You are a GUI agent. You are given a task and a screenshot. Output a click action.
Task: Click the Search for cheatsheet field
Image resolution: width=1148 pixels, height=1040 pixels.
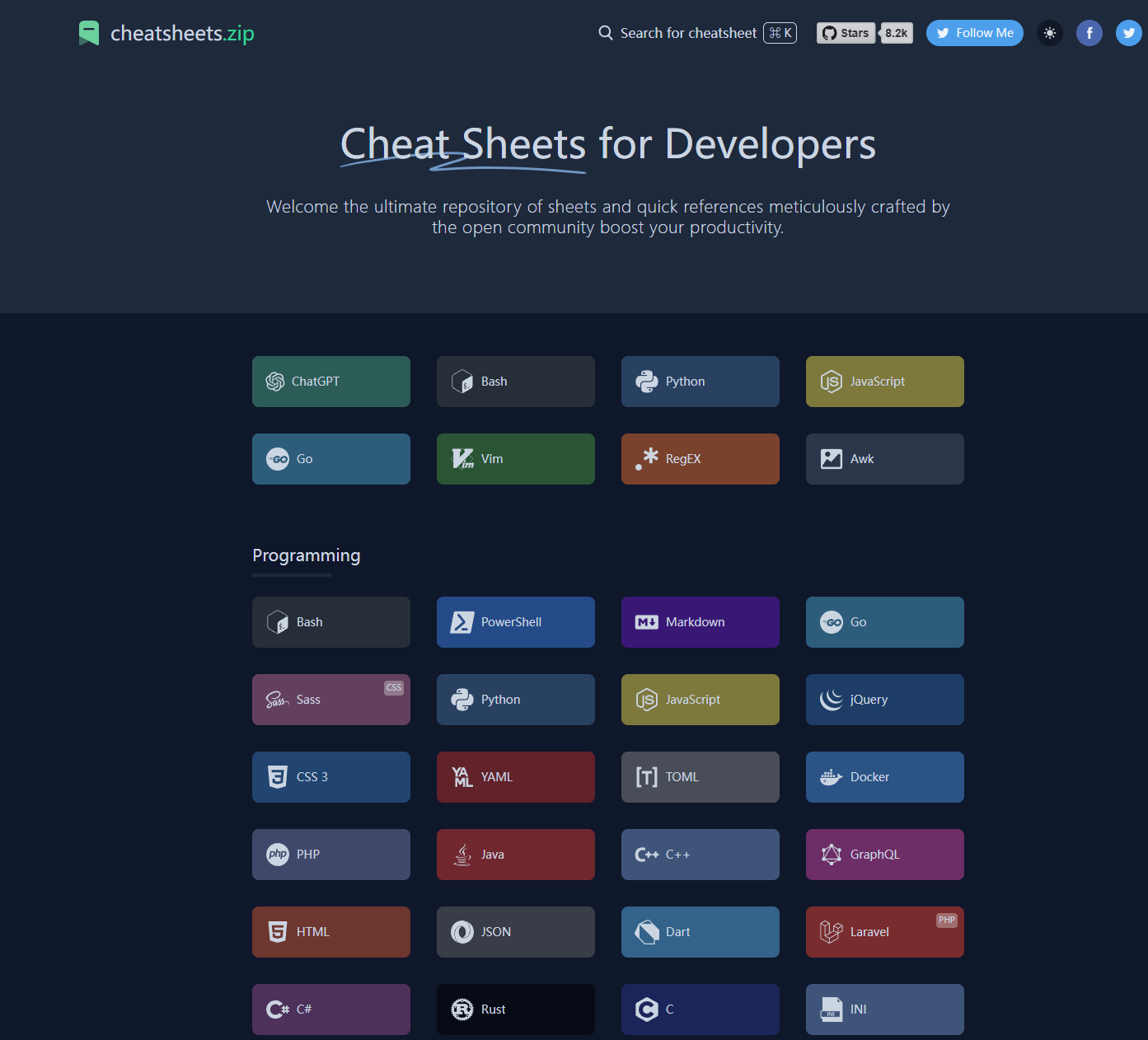(x=696, y=33)
